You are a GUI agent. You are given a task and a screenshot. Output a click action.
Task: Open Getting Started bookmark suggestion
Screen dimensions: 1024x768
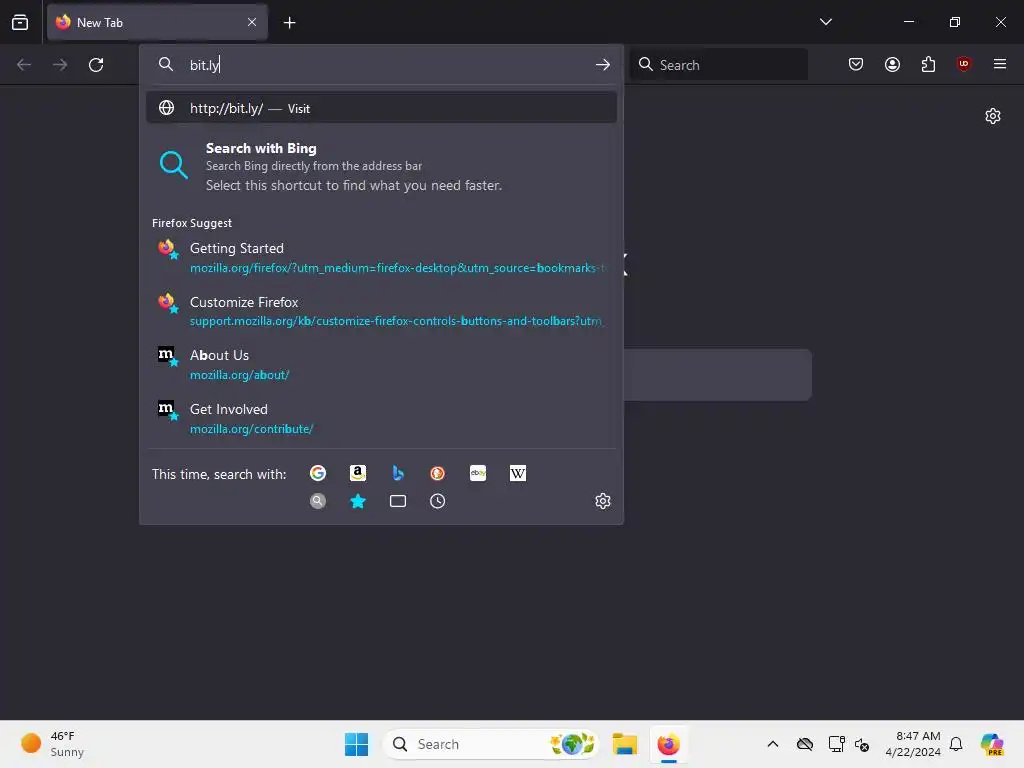381,257
